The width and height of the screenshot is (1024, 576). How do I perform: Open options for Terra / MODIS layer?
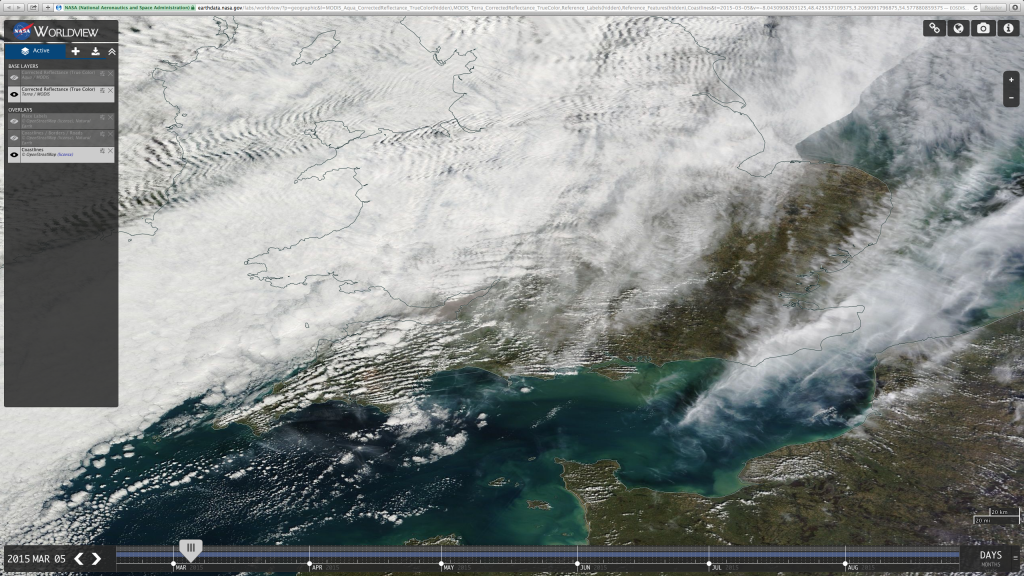pos(103,90)
